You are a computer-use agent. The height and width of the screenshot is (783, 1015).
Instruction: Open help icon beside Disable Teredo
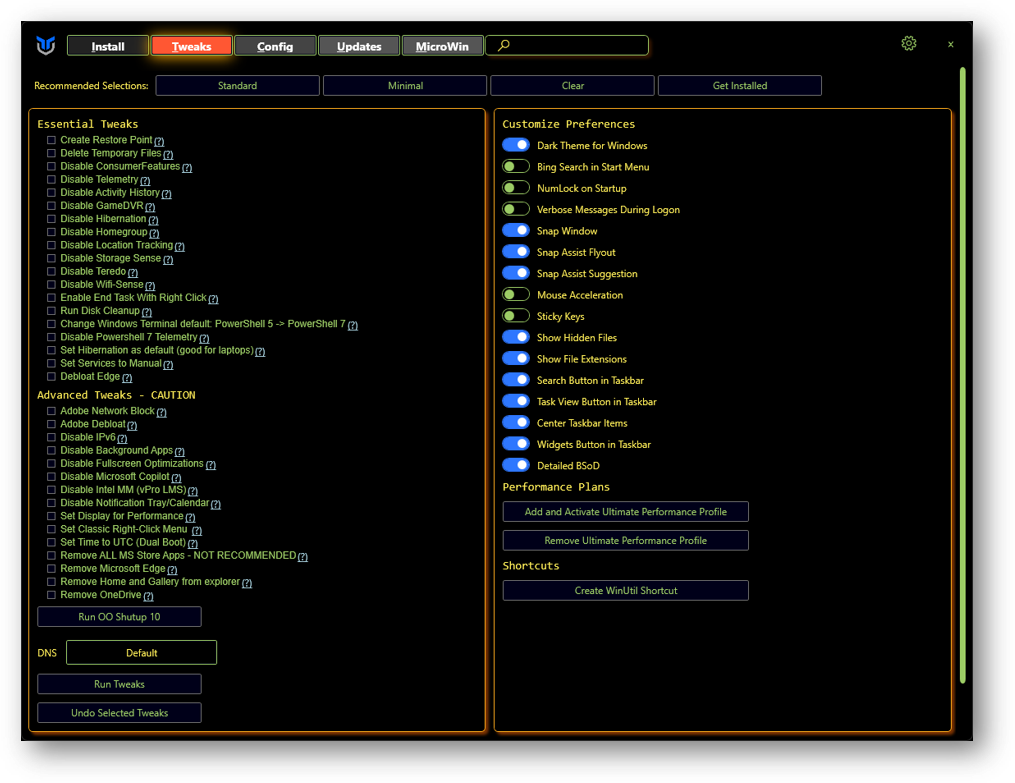pos(133,273)
